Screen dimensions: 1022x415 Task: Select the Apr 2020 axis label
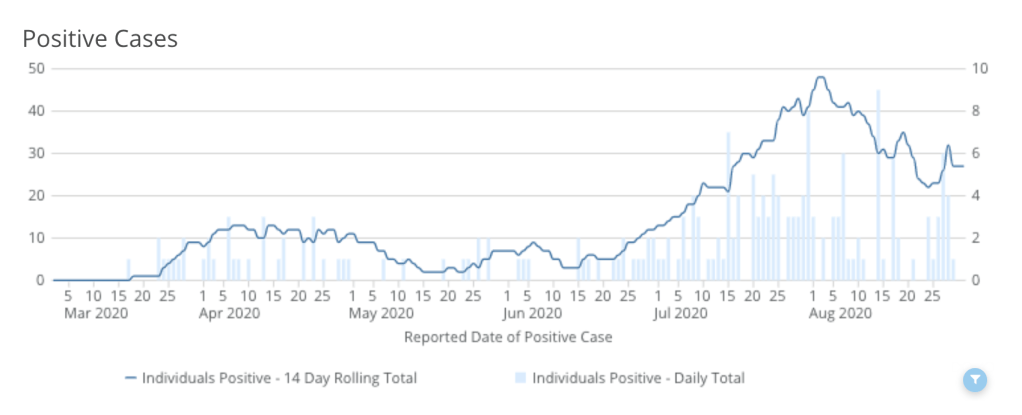(x=230, y=314)
